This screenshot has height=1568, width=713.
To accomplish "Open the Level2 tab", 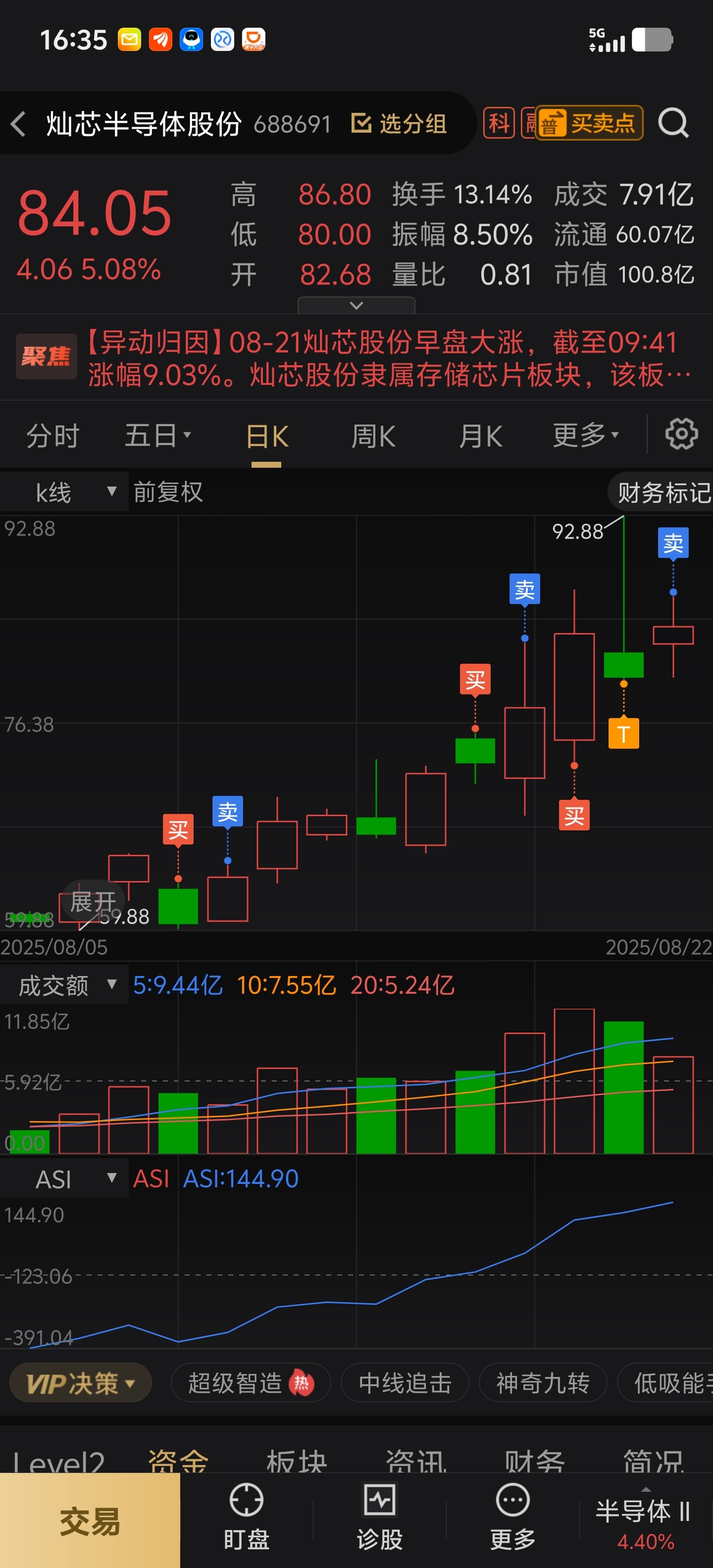I will coord(58,1462).
